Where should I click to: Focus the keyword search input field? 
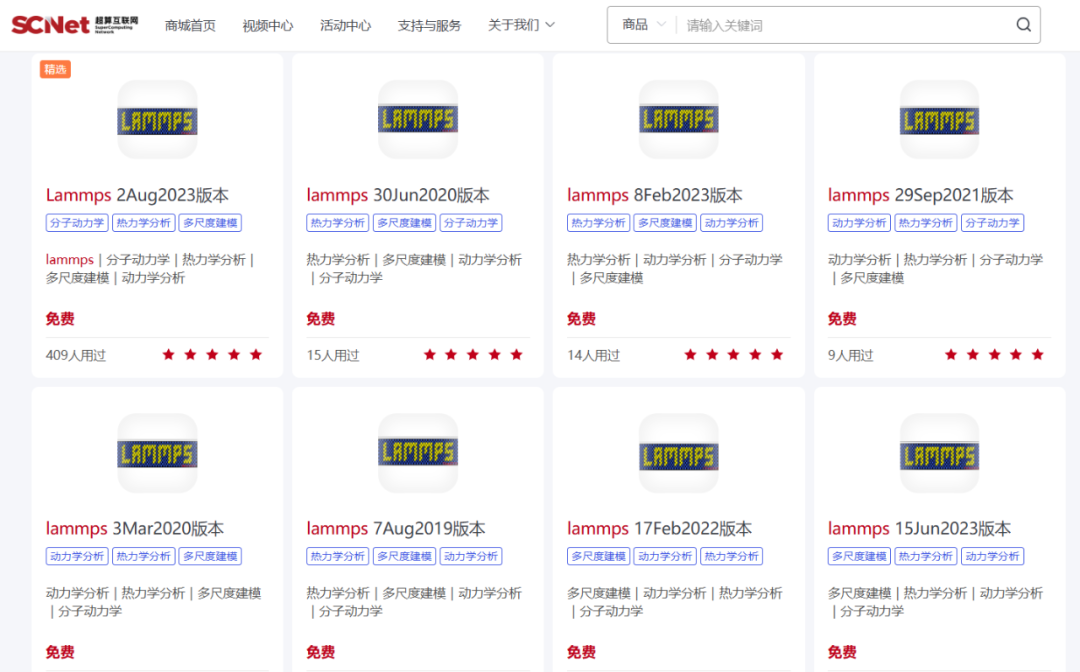(x=840, y=25)
